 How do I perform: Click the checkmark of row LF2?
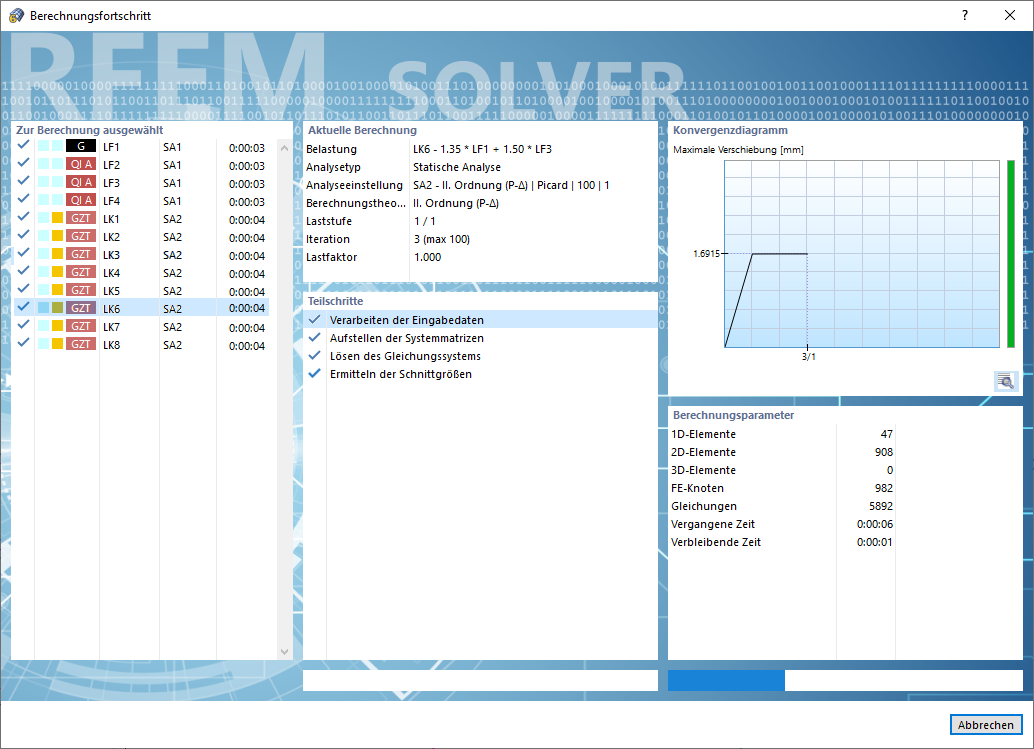pos(23,162)
